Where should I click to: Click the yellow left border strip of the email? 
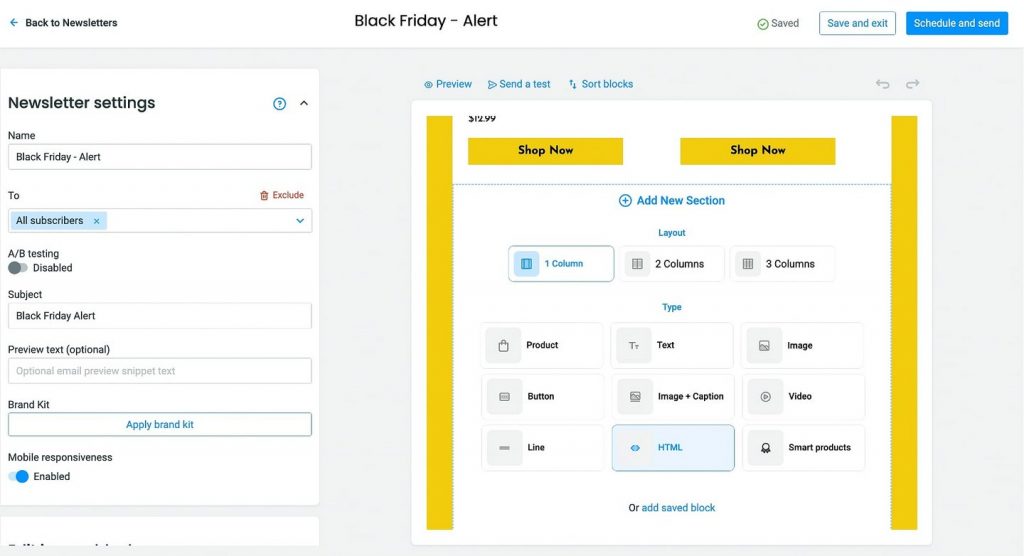(x=440, y=323)
